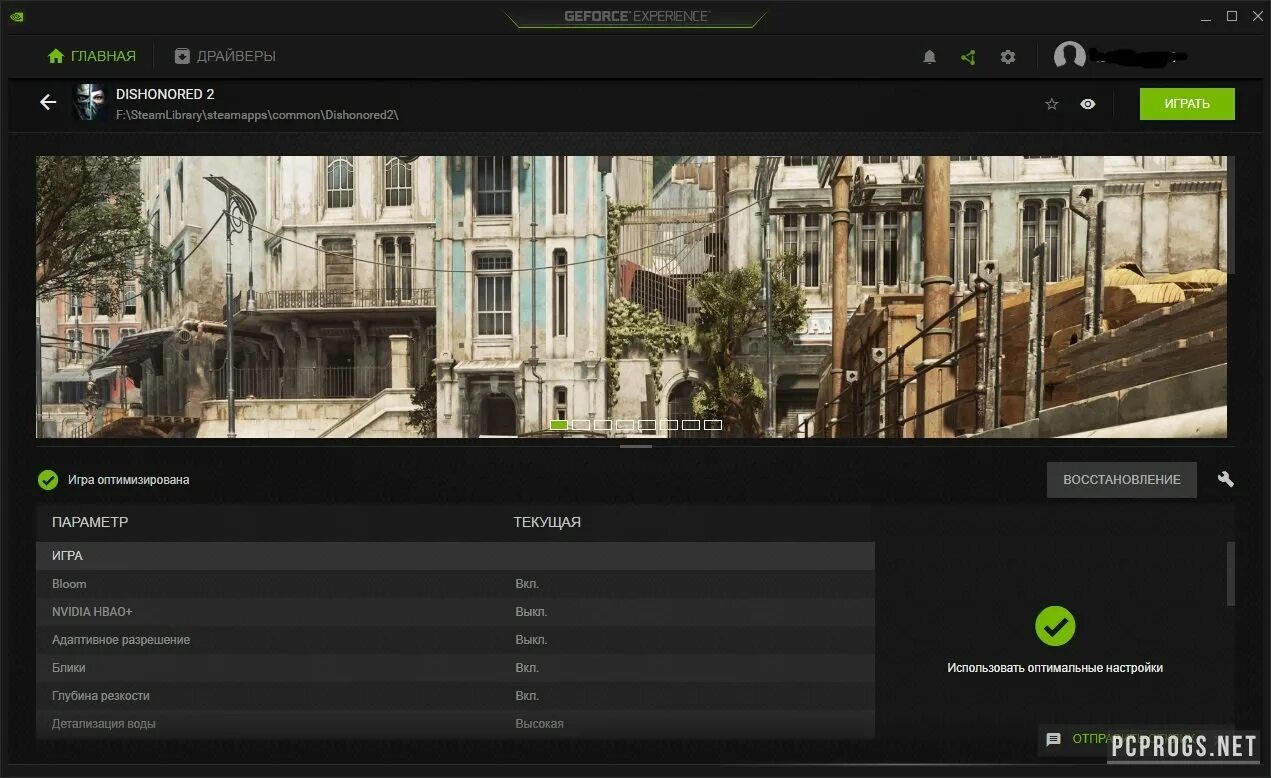The image size is (1271, 778).
Task: Go back using the left arrow
Action: point(47,102)
